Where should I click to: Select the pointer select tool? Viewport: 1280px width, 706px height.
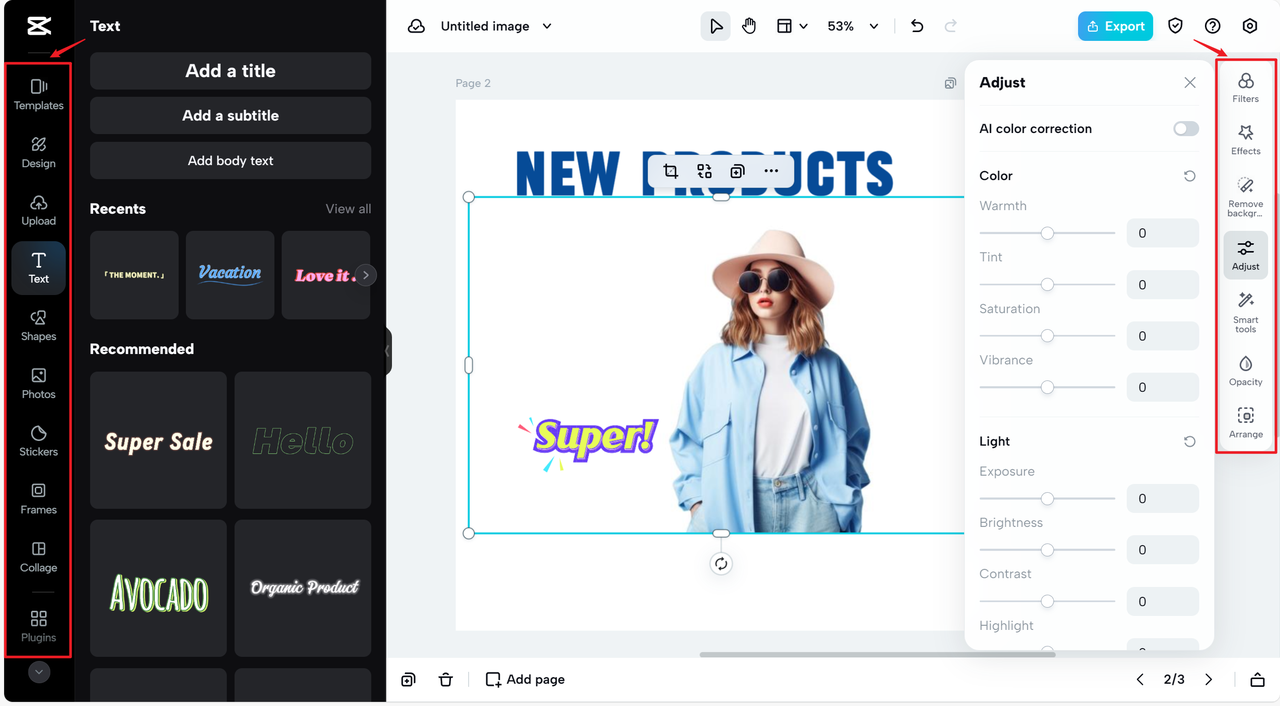coord(716,26)
